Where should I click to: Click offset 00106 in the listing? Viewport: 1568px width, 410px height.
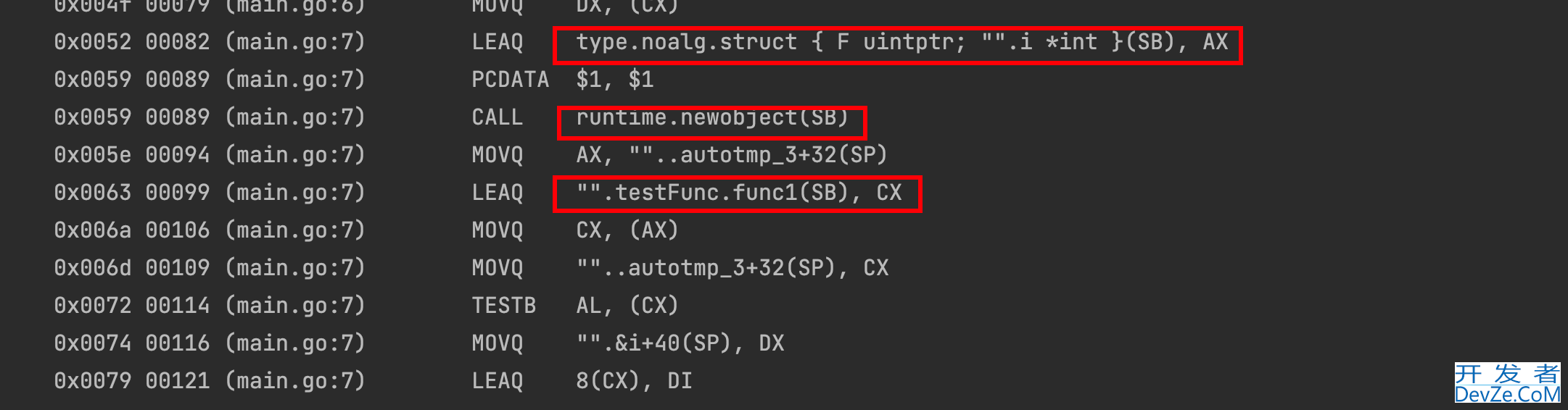(x=178, y=230)
